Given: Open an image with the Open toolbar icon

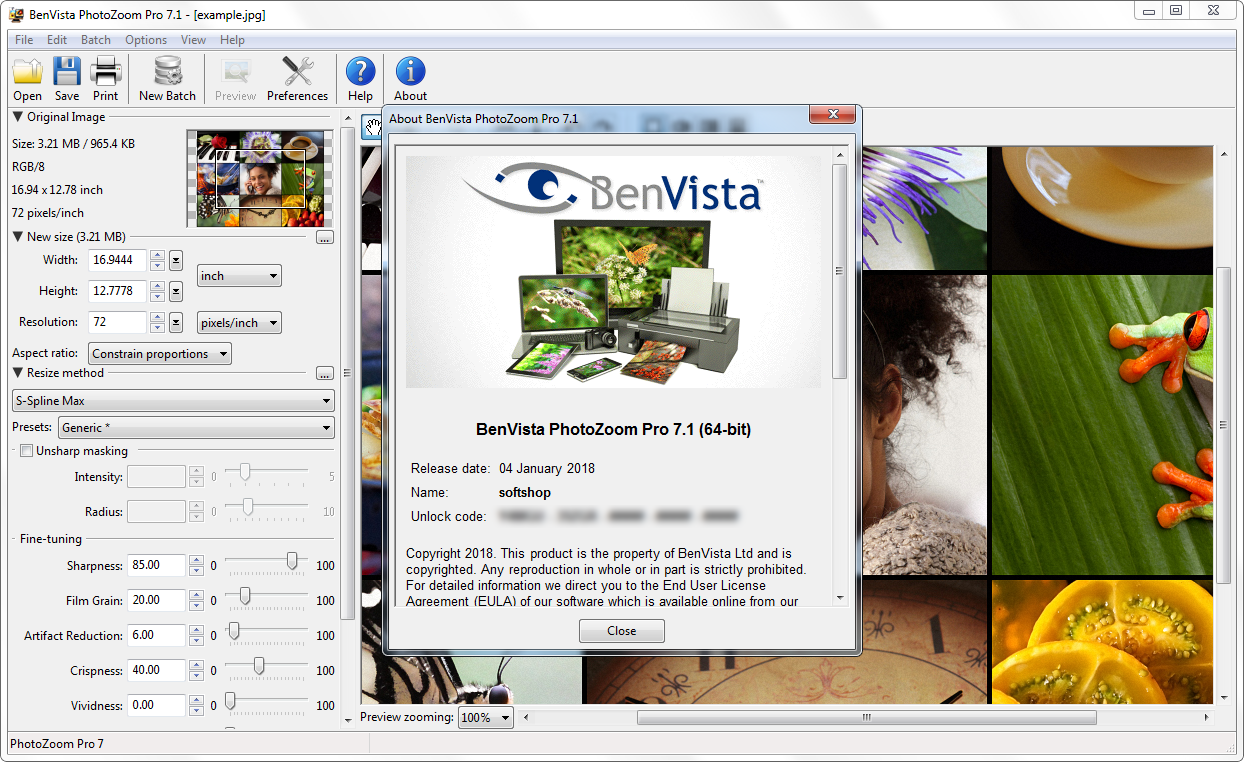Looking at the screenshot, I should point(27,79).
